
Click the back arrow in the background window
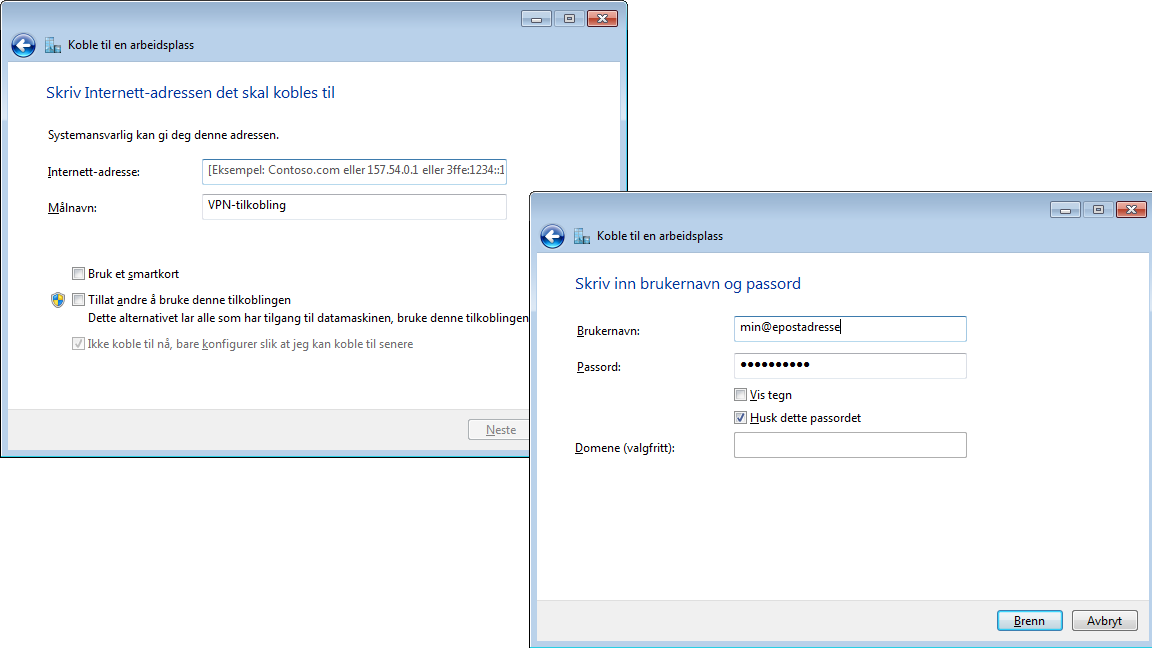point(22,44)
